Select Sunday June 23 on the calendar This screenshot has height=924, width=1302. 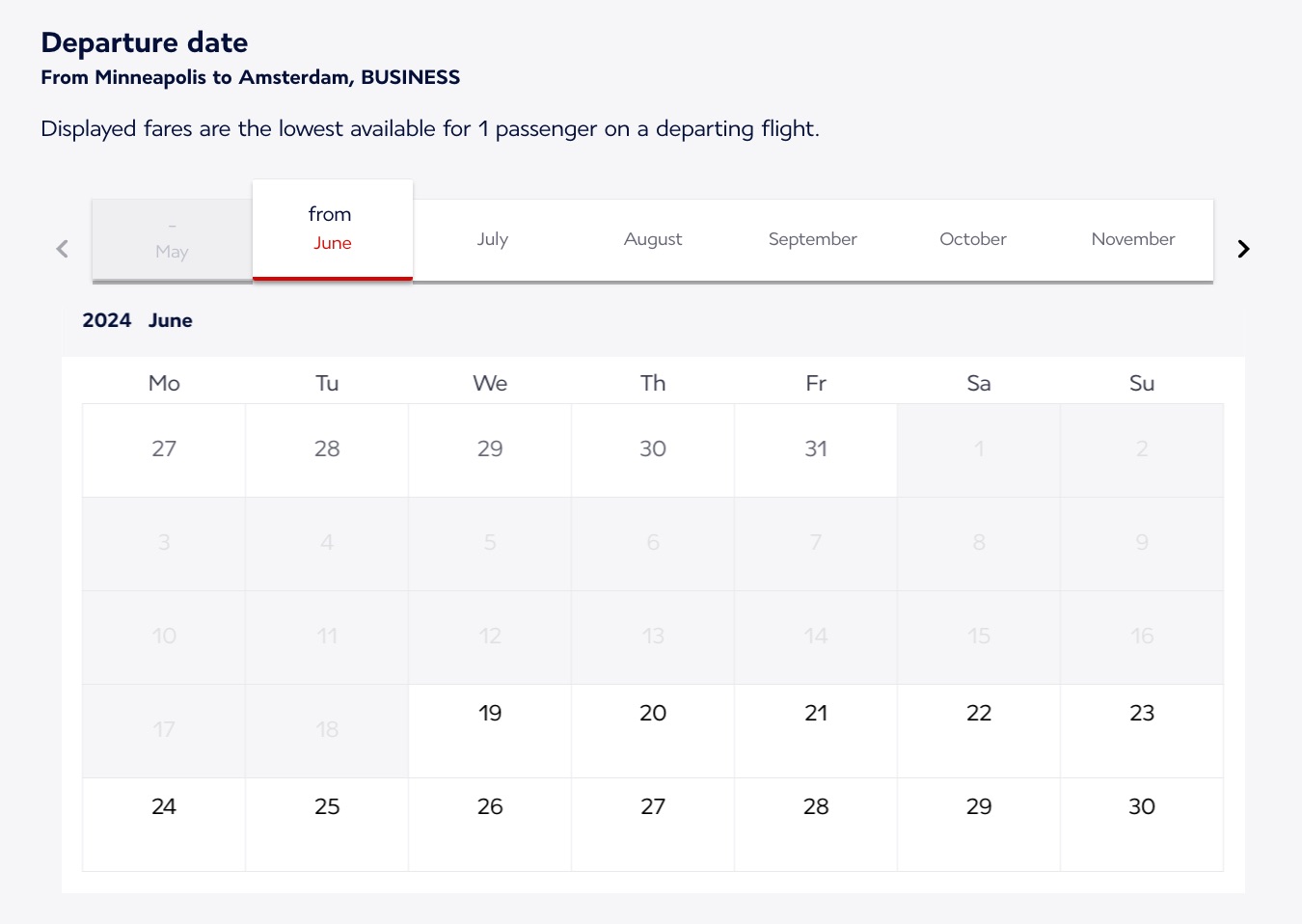point(1142,714)
